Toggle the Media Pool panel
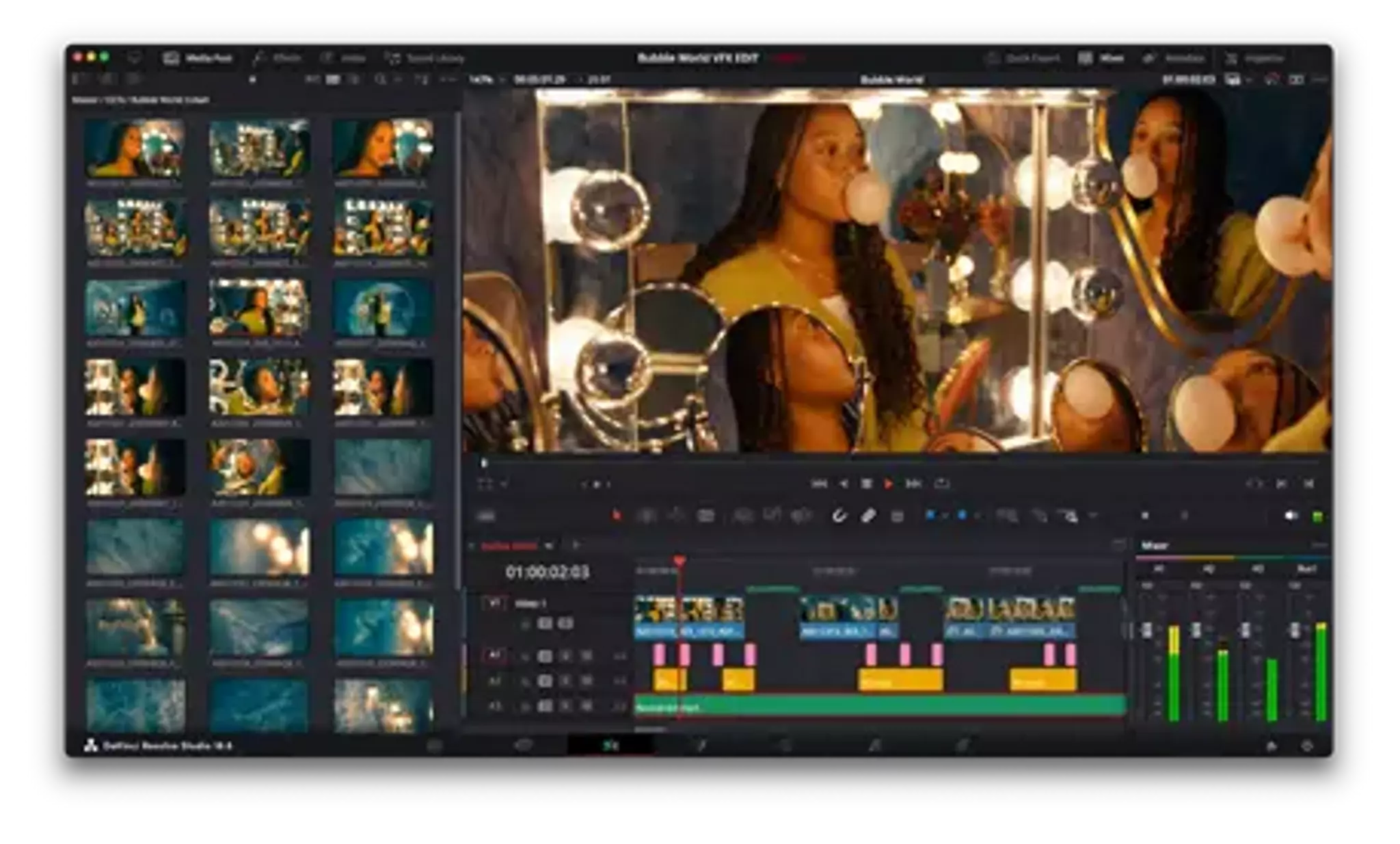The image size is (1400, 844). (x=198, y=58)
